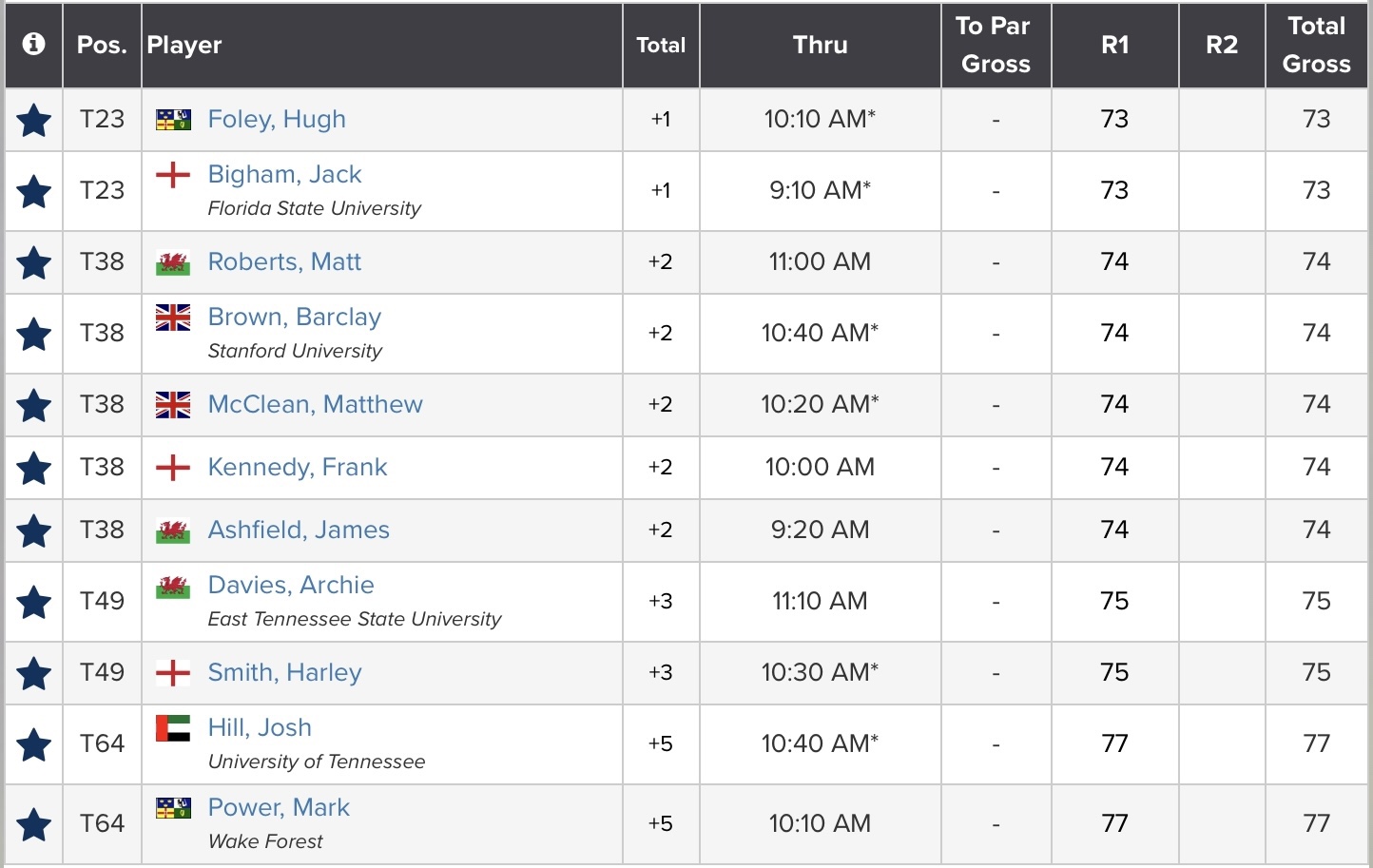Click star icon beside Barclay Brown
Screen dimensions: 1373x868
click(x=34, y=334)
